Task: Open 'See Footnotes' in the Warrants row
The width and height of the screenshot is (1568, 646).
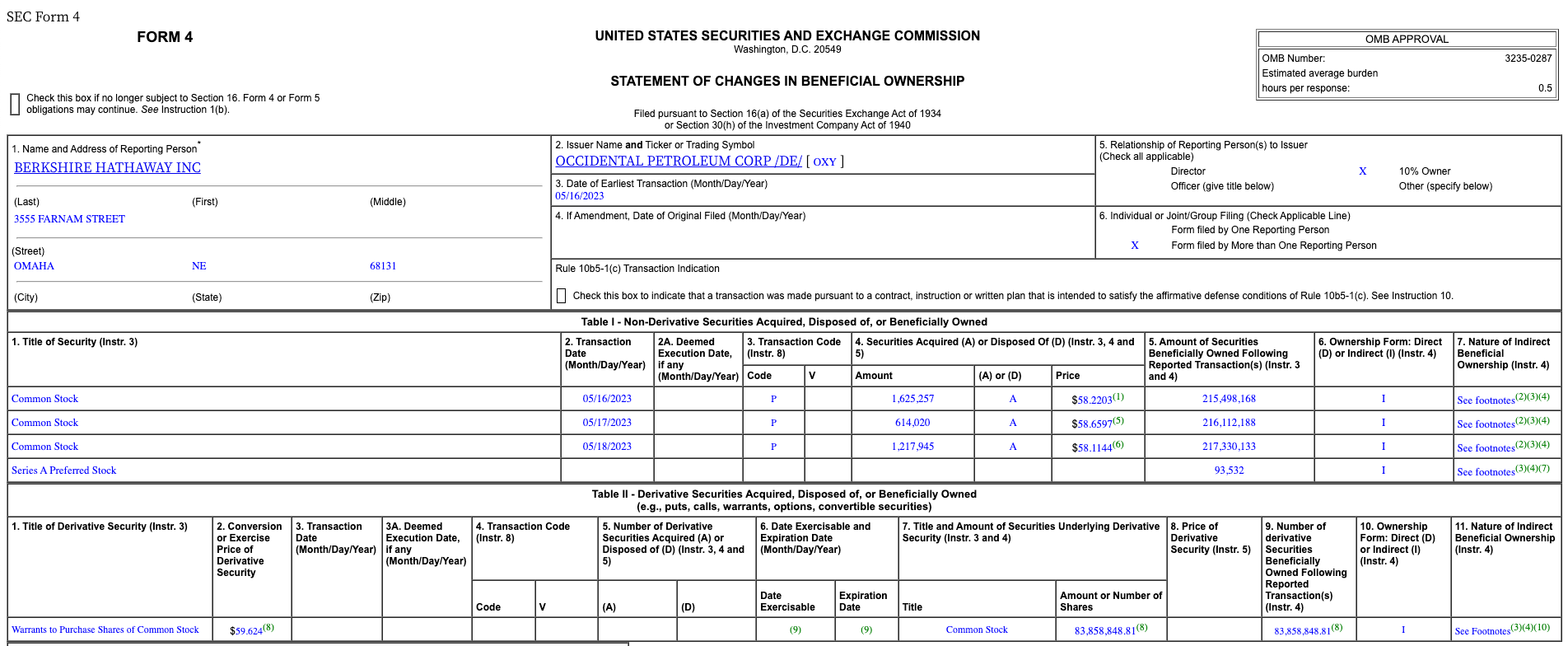Action: click(x=1482, y=630)
